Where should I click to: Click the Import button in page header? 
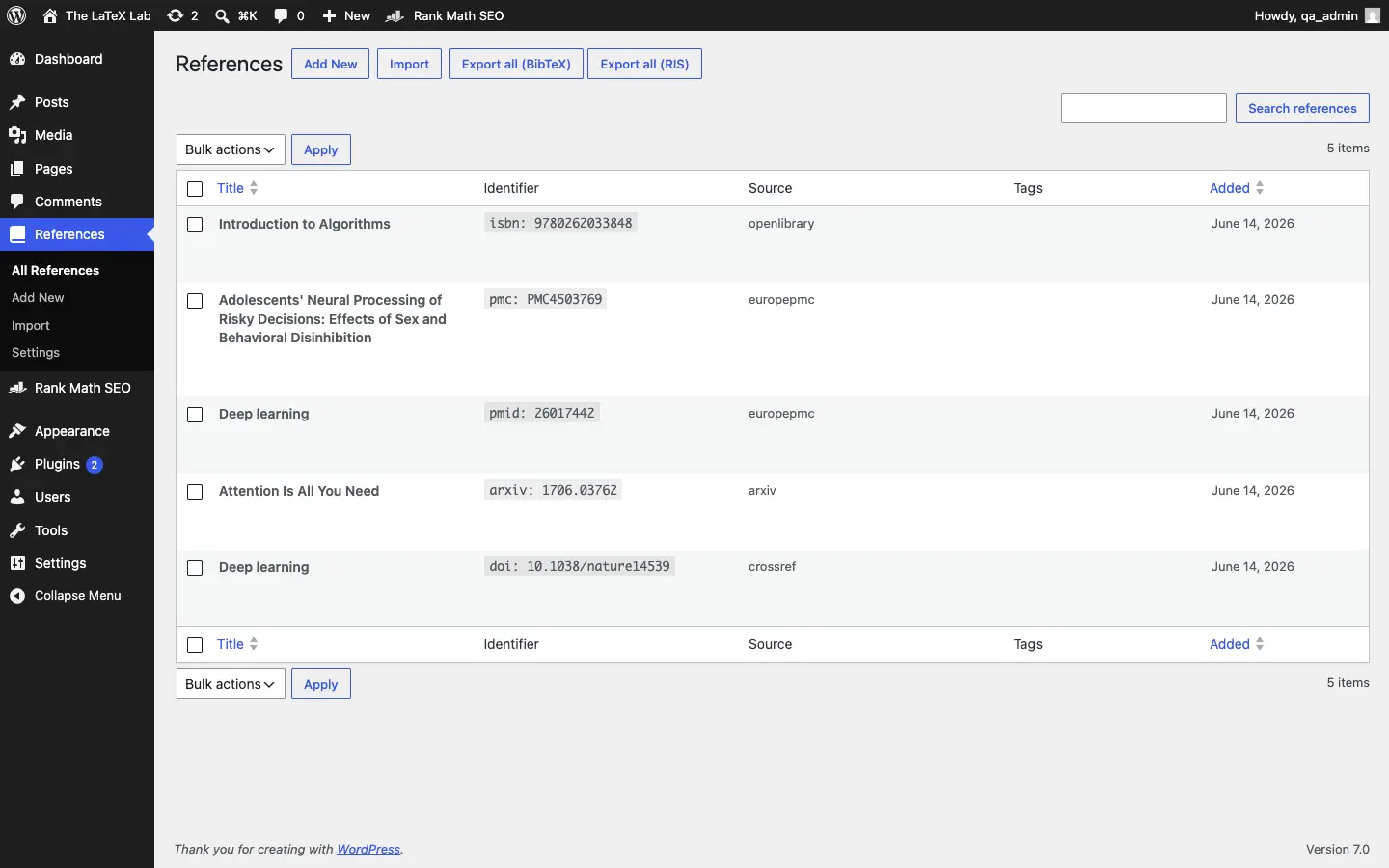tap(409, 64)
